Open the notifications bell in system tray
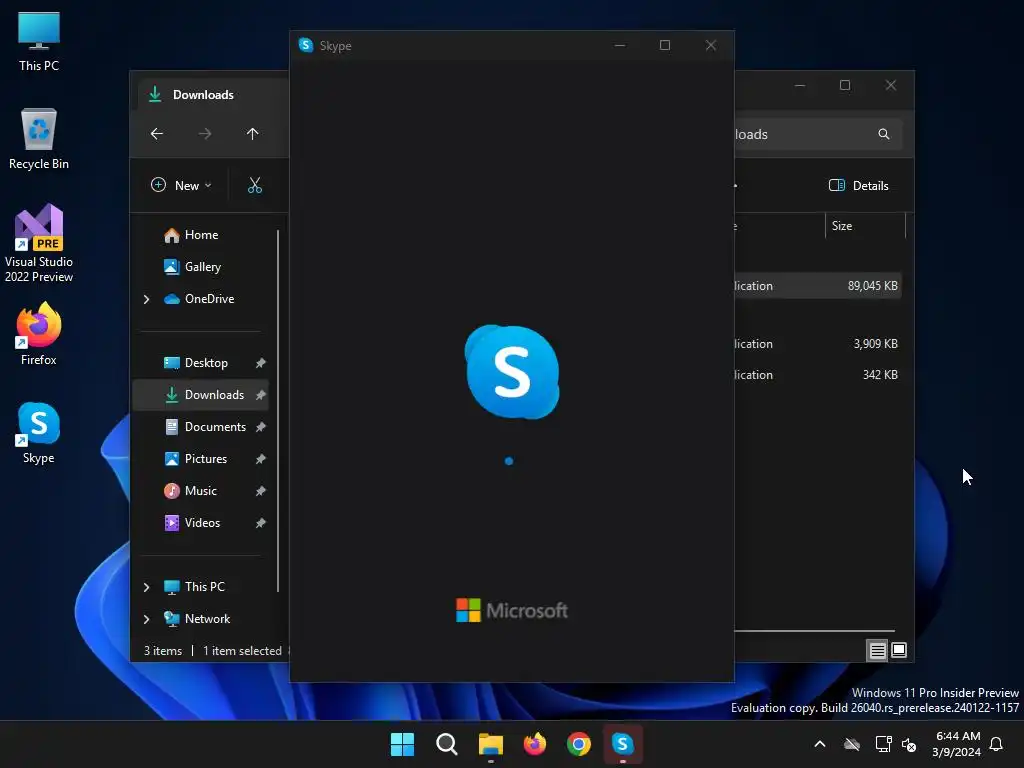1024x768 pixels. [996, 744]
